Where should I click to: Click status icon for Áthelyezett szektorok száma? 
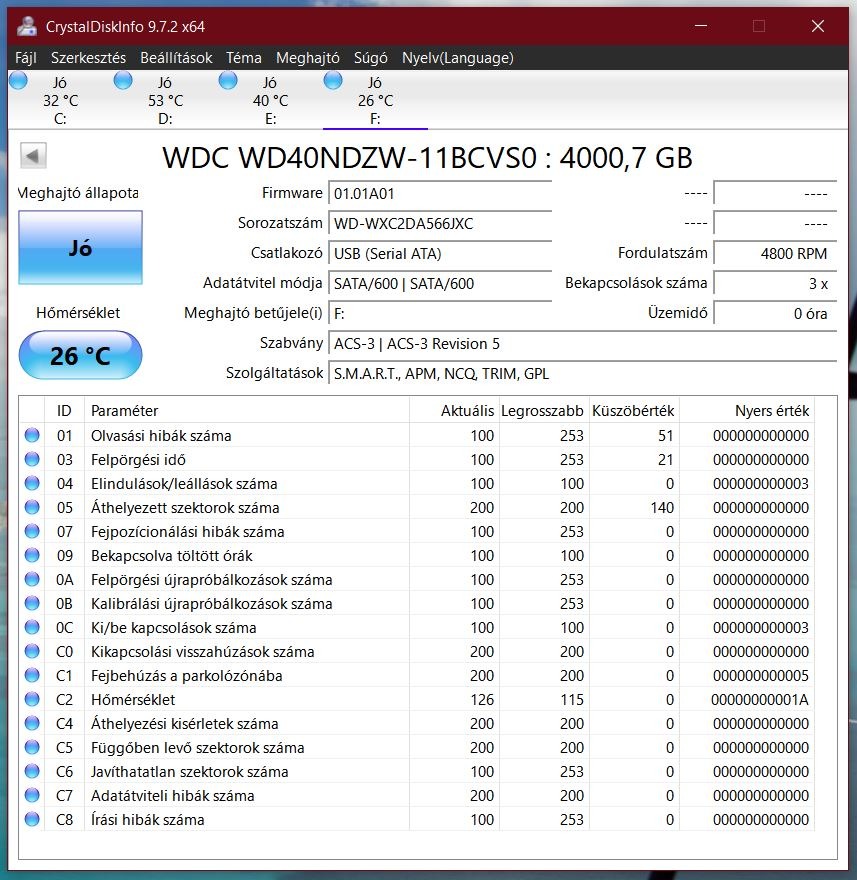pyautogui.click(x=32, y=507)
